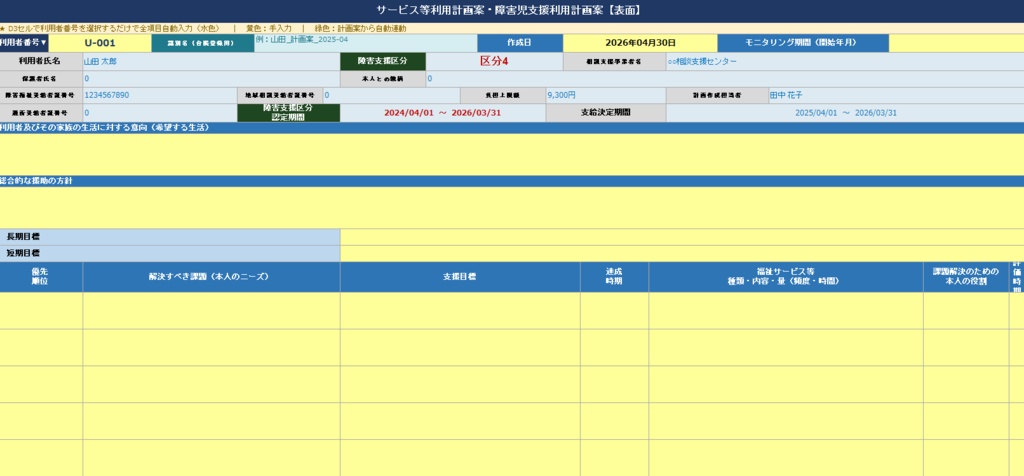Select the yellow 短期目標 input cell
This screenshot has width=1024, height=476.
[682, 253]
